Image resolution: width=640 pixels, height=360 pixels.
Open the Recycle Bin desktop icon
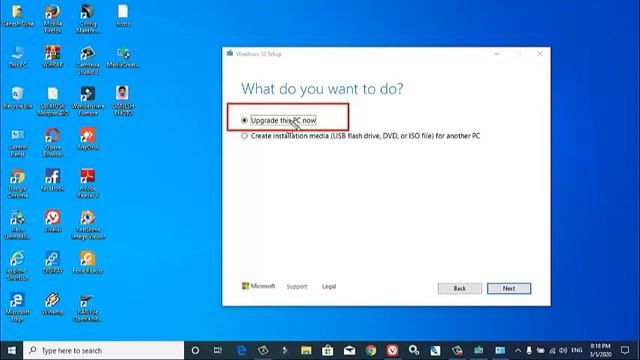[x=18, y=98]
